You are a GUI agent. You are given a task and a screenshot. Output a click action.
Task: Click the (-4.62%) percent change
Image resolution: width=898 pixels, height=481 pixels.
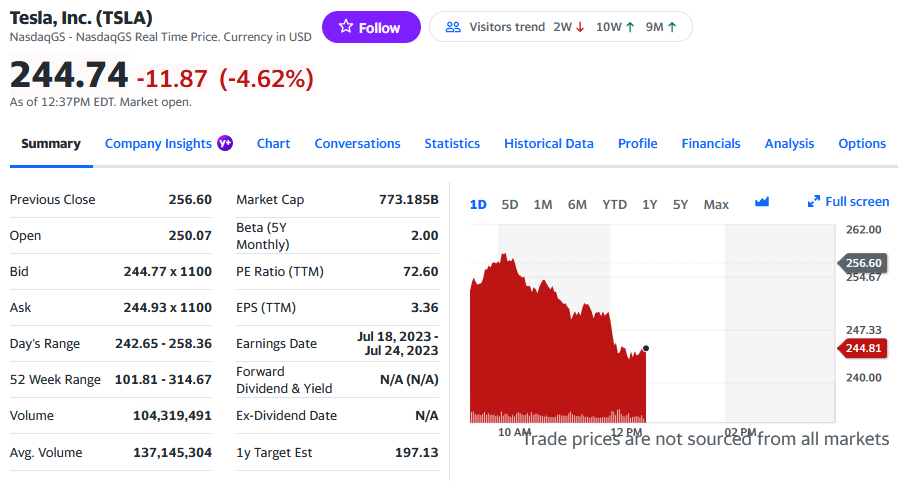[x=266, y=78]
